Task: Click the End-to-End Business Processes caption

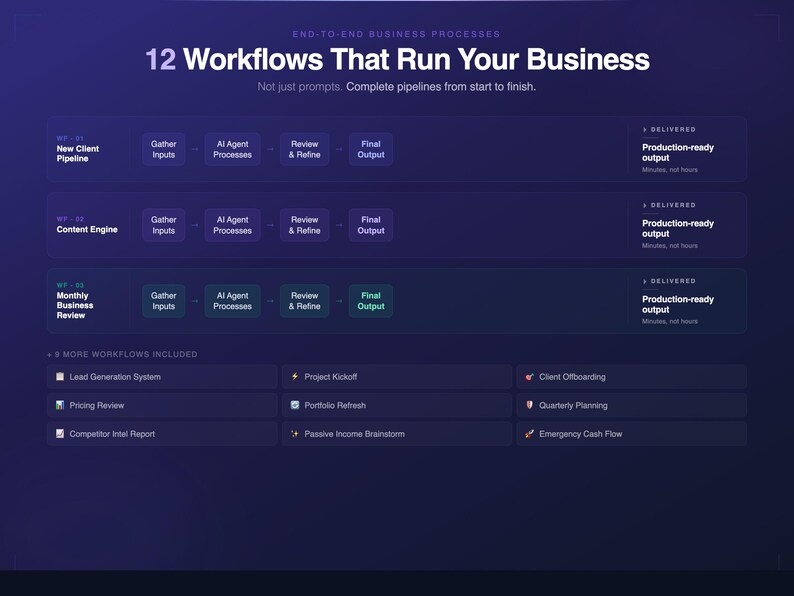Action: 396,34
